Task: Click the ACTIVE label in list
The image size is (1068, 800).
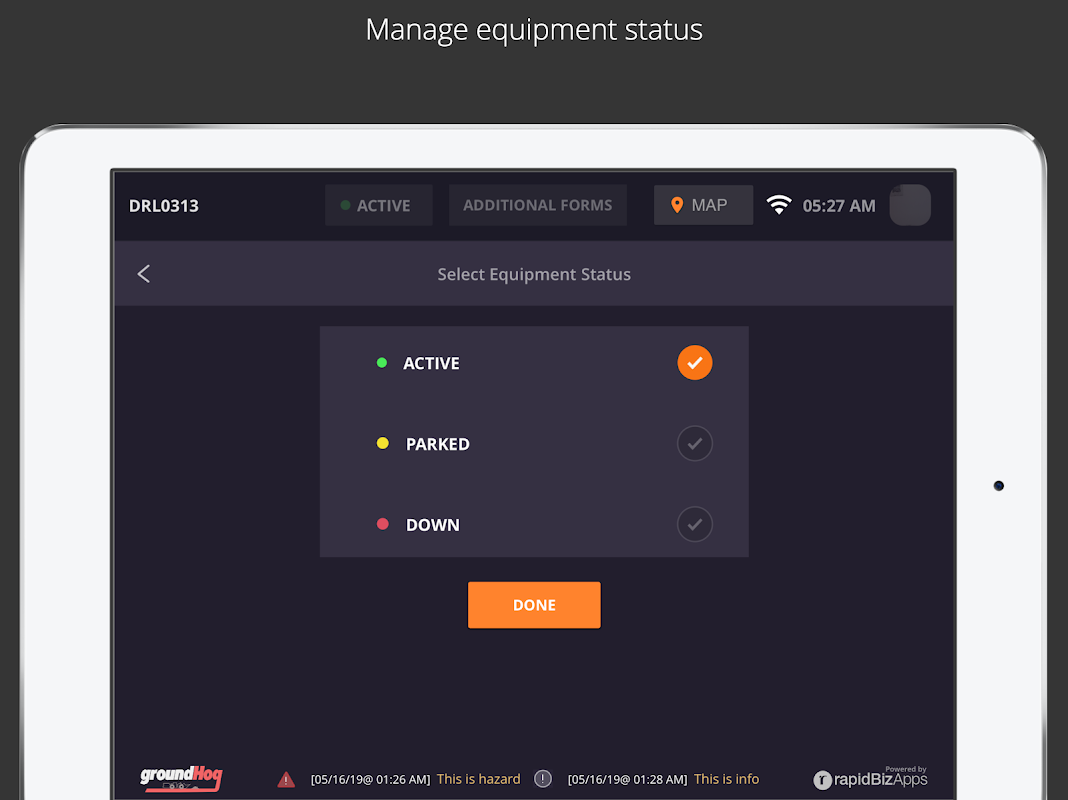Action: 431,364
